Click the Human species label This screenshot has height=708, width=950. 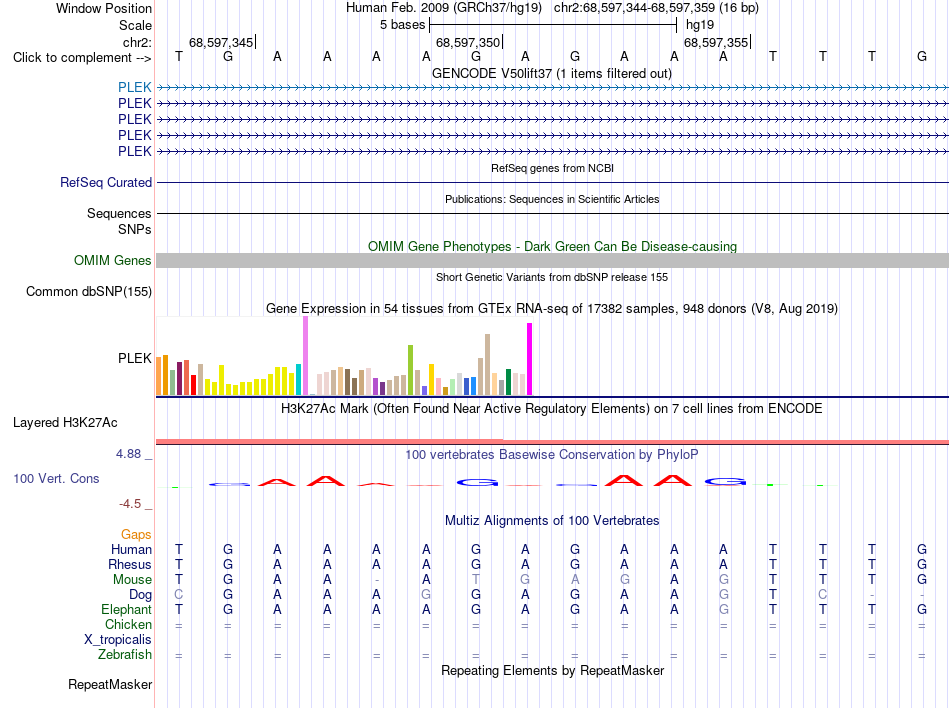131,549
